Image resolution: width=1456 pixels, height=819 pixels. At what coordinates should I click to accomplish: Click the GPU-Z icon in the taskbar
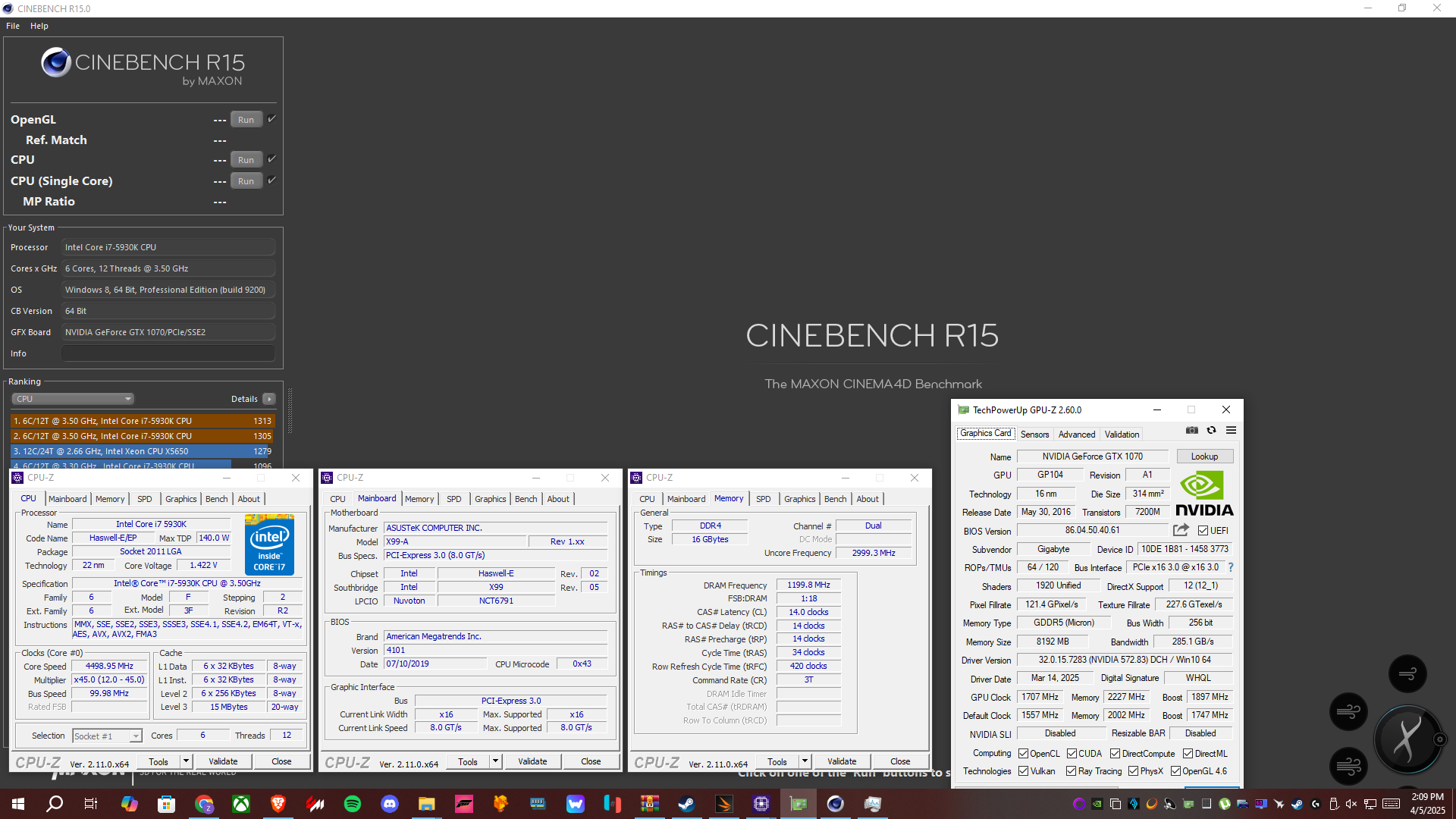coord(799,804)
